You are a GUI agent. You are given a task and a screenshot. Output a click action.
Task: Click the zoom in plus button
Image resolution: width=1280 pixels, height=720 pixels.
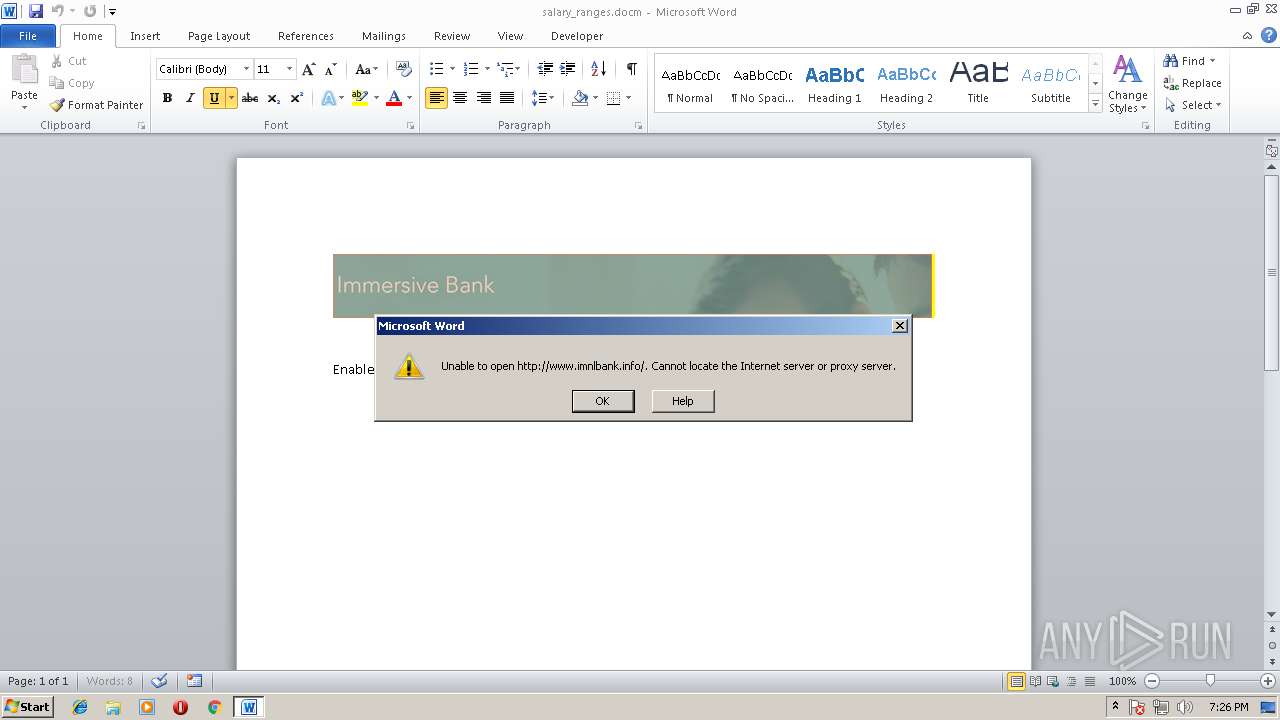click(x=1268, y=681)
